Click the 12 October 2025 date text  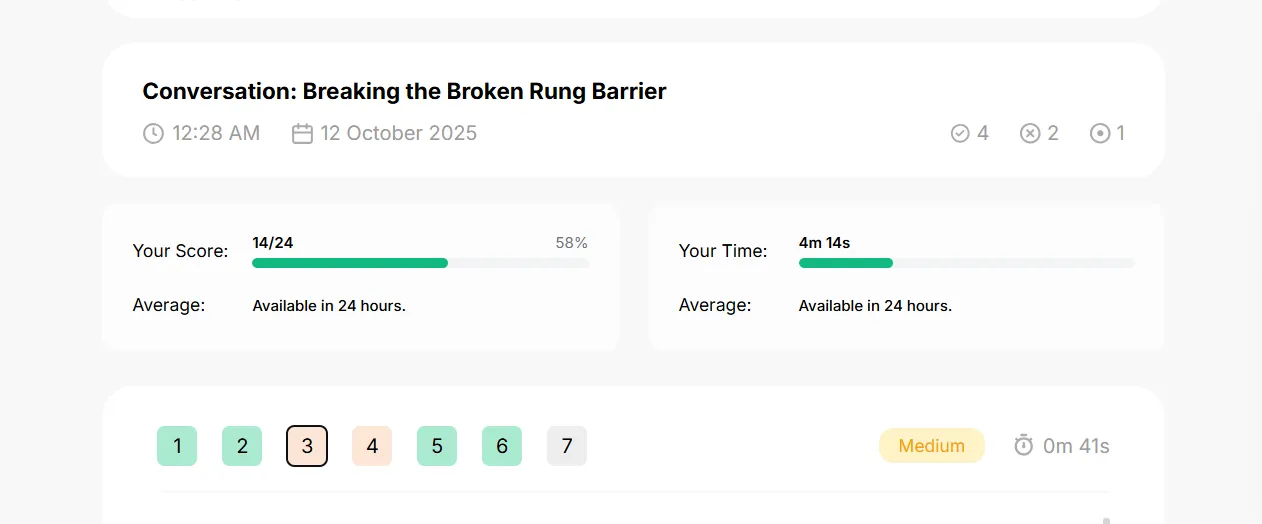point(399,133)
